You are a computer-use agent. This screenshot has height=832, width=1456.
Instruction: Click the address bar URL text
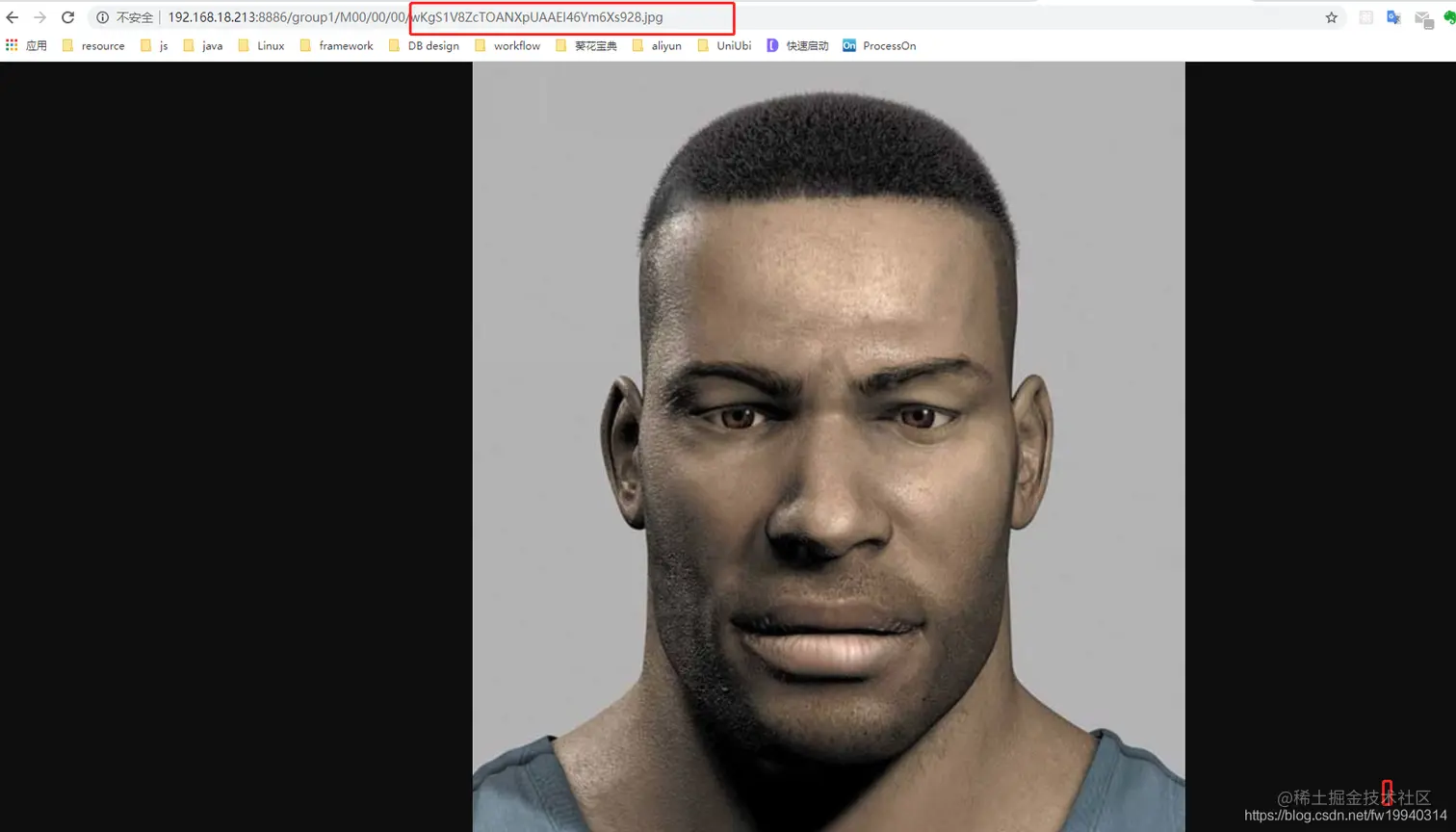pos(415,17)
